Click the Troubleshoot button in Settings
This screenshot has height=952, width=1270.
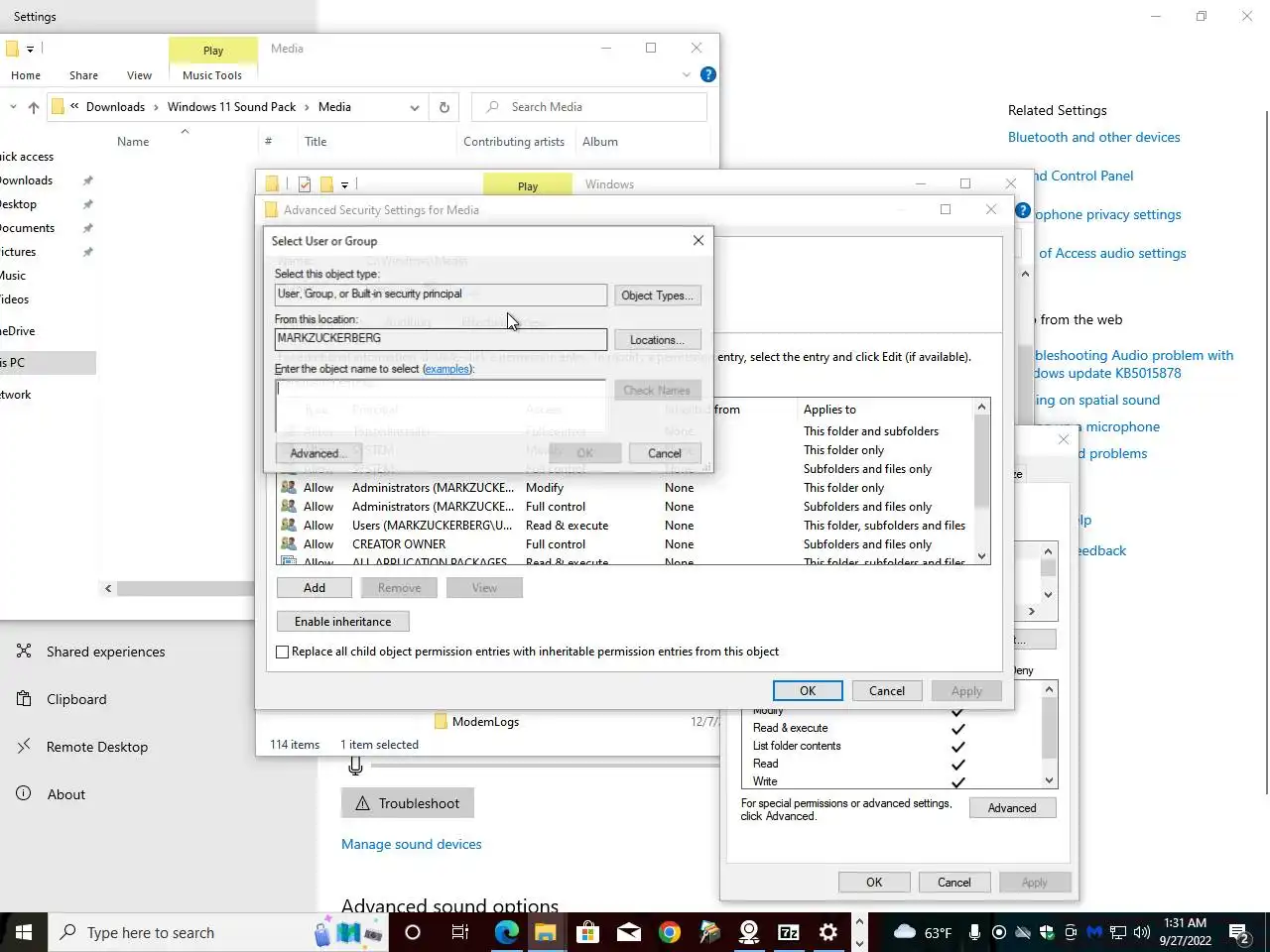pos(408,803)
